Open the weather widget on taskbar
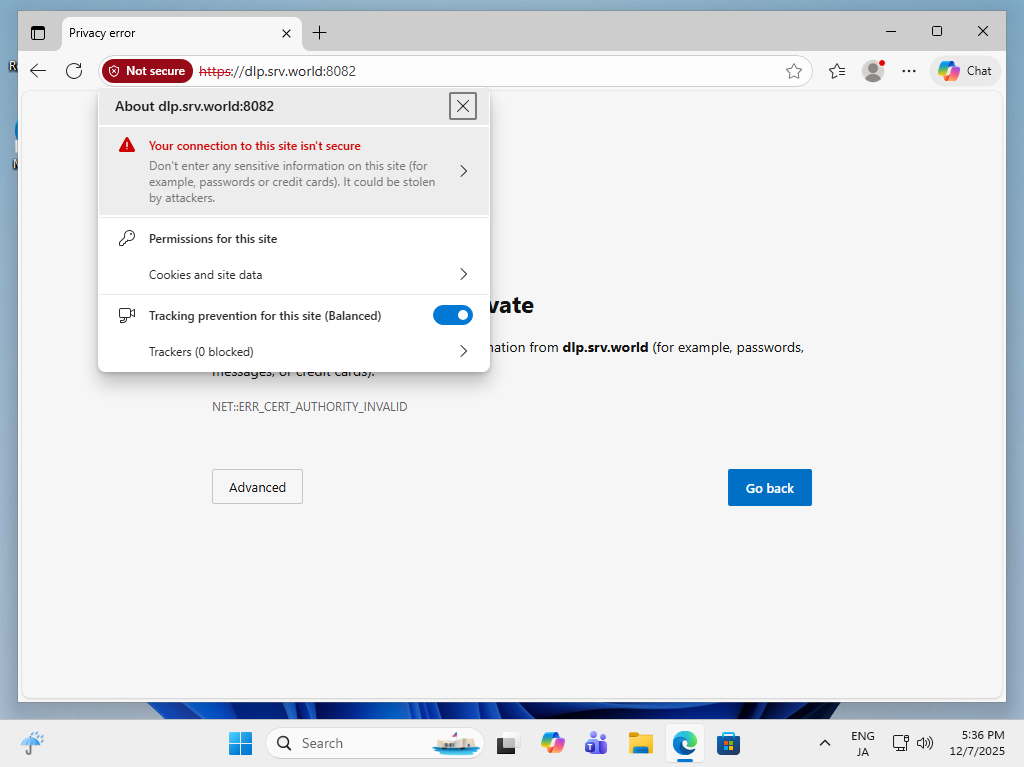Screen dimensions: 1024x767 [x=33, y=743]
